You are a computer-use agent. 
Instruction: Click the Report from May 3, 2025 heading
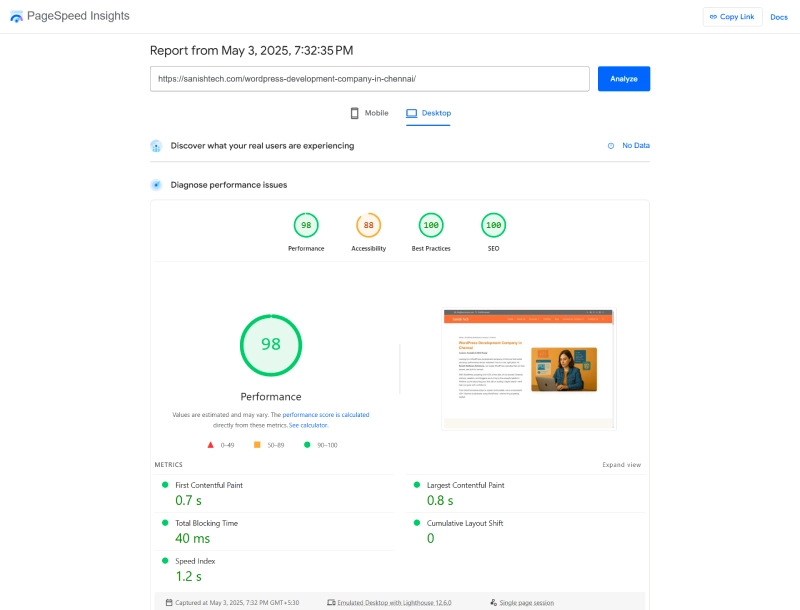pos(252,50)
